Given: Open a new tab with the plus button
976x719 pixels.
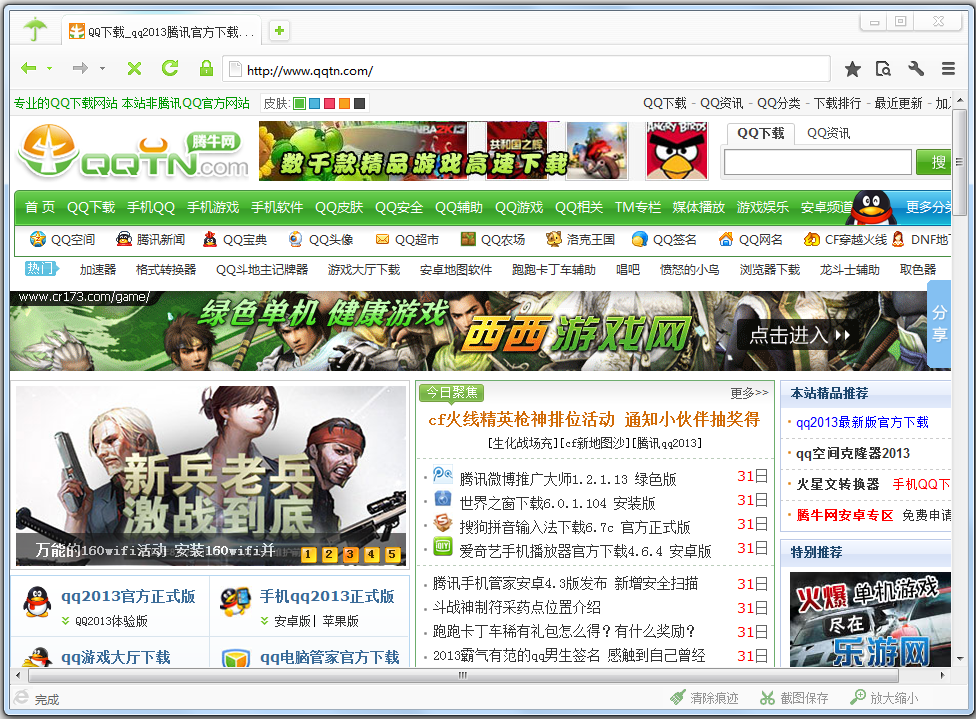Looking at the screenshot, I should tap(279, 31).
